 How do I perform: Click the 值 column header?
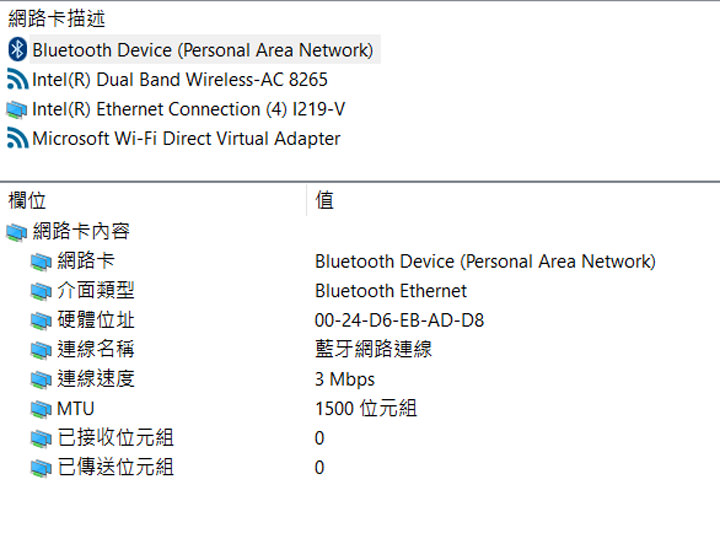click(325, 201)
